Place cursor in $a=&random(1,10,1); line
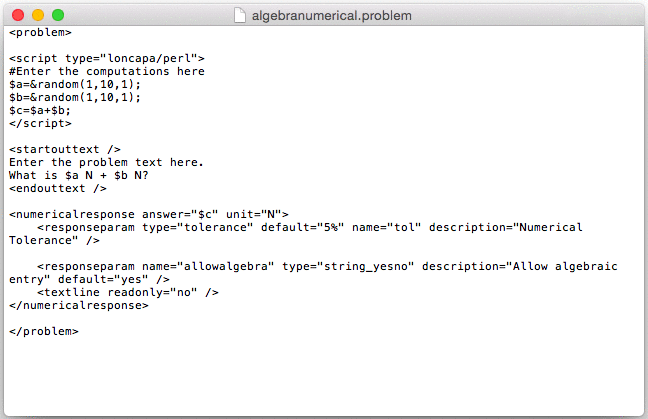 pos(75,84)
